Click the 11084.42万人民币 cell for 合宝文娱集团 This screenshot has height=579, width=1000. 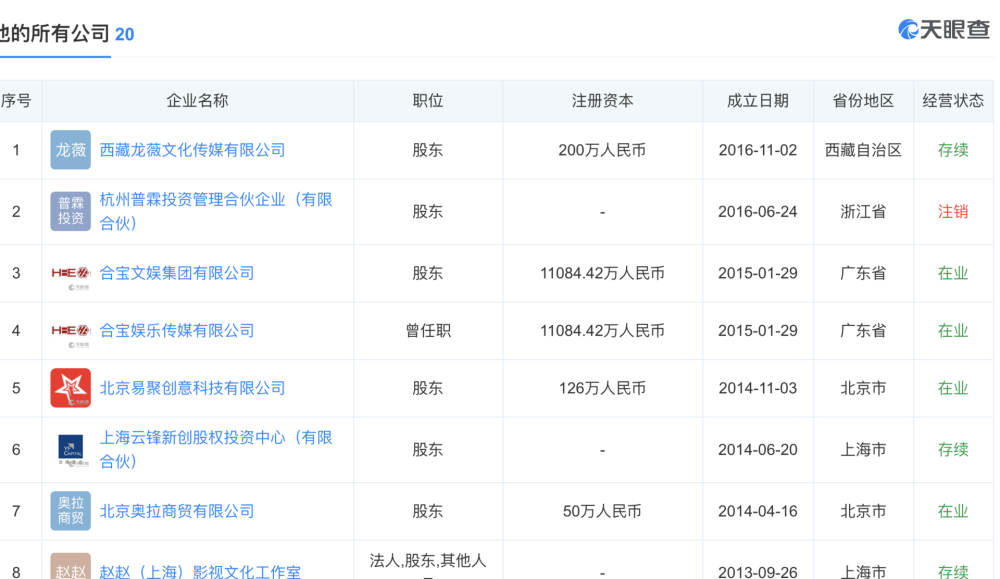point(602,273)
